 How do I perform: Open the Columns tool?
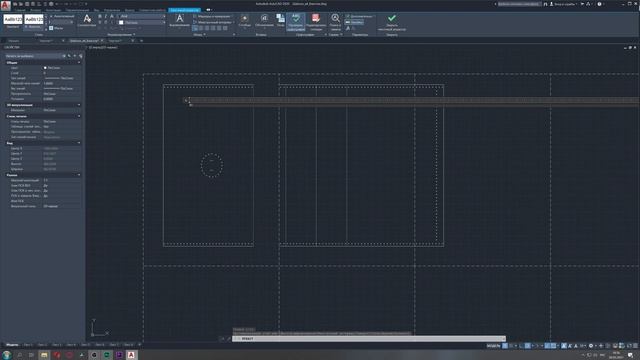[x=244, y=20]
